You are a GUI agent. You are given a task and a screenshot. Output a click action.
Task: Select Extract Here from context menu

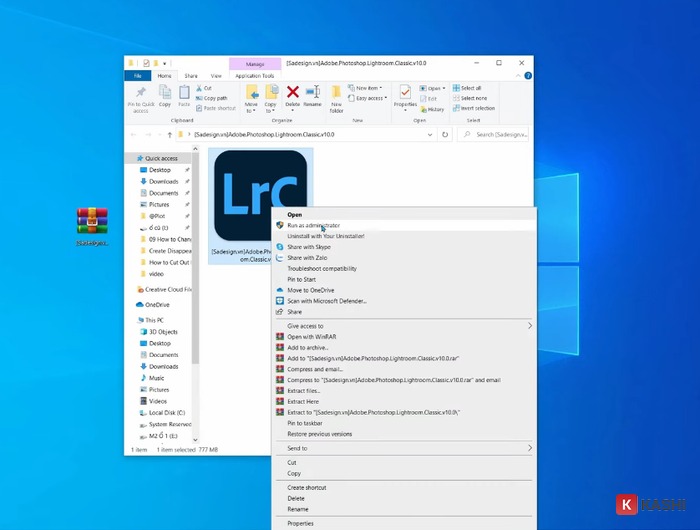(304, 401)
